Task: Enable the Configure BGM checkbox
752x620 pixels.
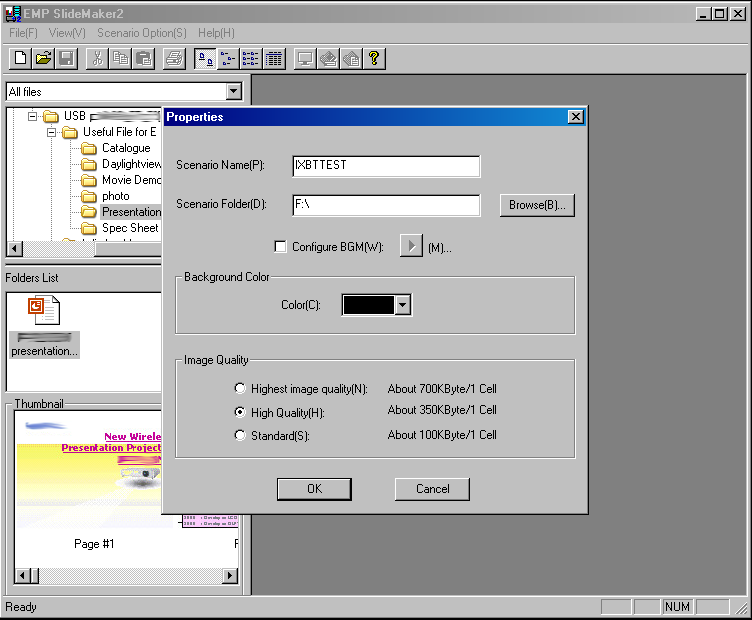Action: coord(280,246)
